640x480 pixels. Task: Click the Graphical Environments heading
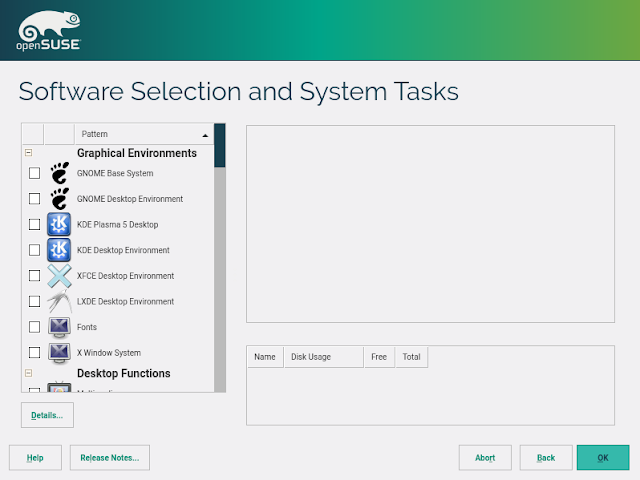[137, 153]
